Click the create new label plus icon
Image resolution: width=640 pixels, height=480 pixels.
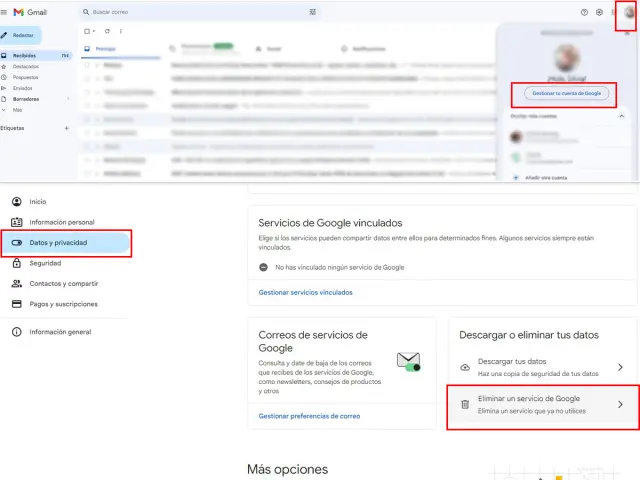[67, 128]
